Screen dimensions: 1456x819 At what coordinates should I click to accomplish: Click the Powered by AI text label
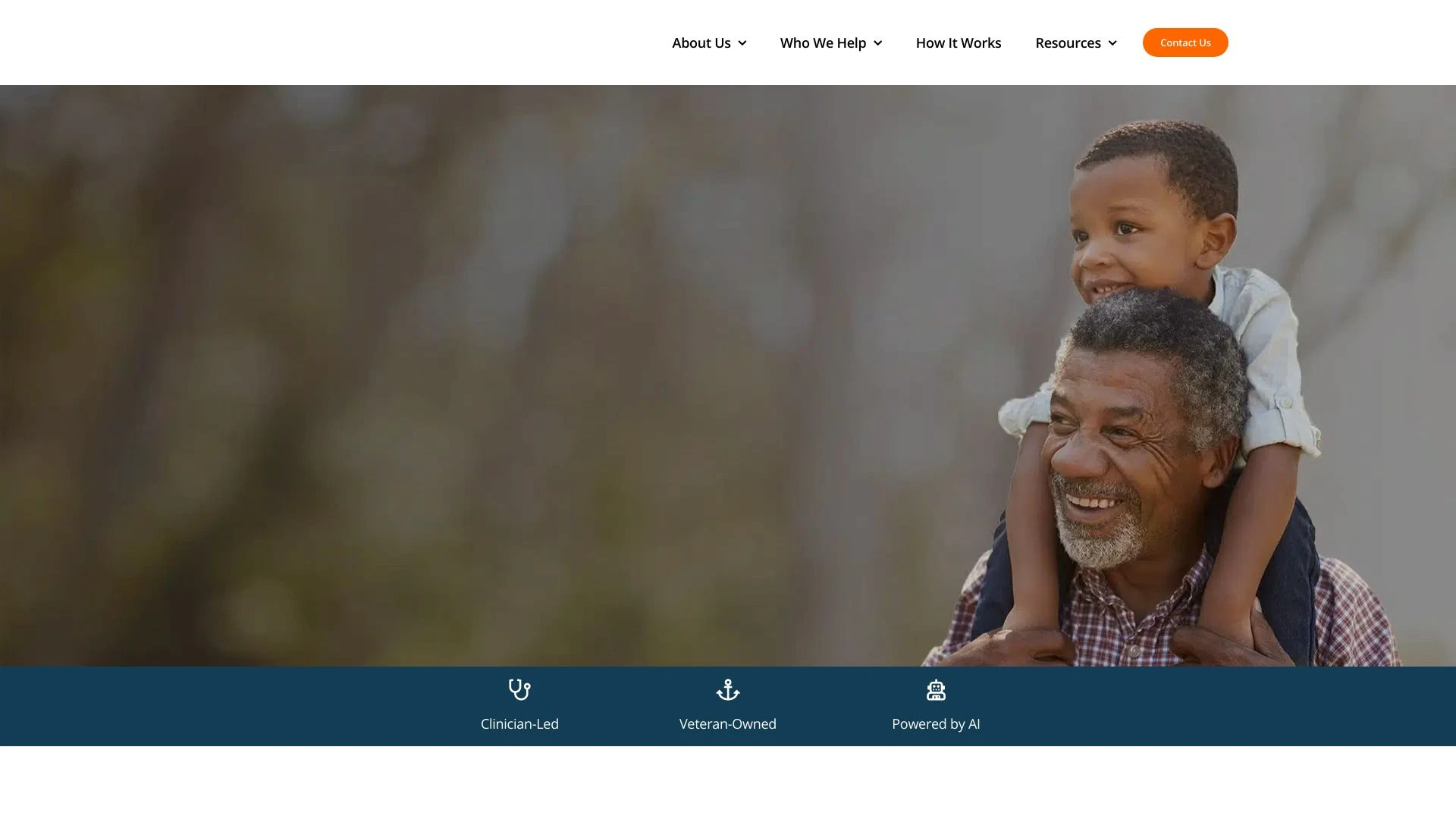[936, 724]
